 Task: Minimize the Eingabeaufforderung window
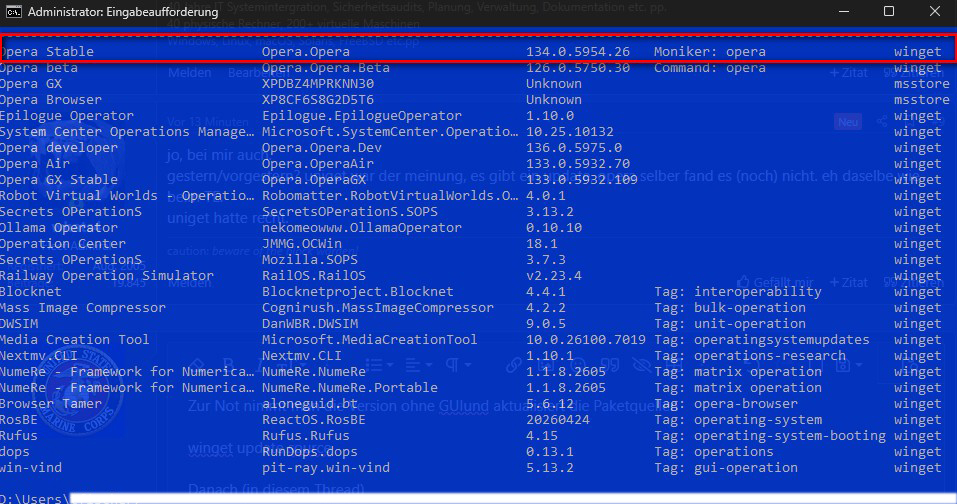844,12
